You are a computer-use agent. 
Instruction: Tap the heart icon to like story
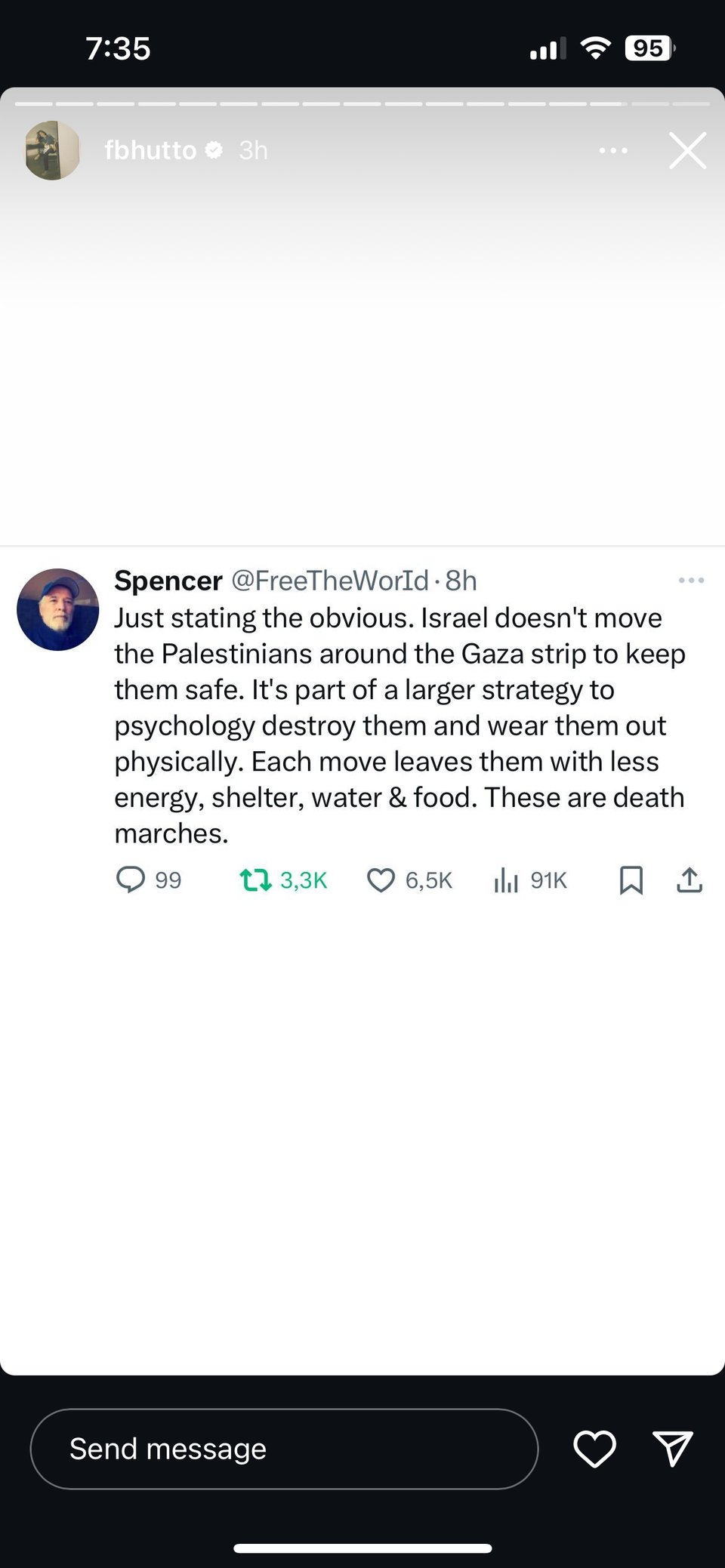coord(594,1449)
